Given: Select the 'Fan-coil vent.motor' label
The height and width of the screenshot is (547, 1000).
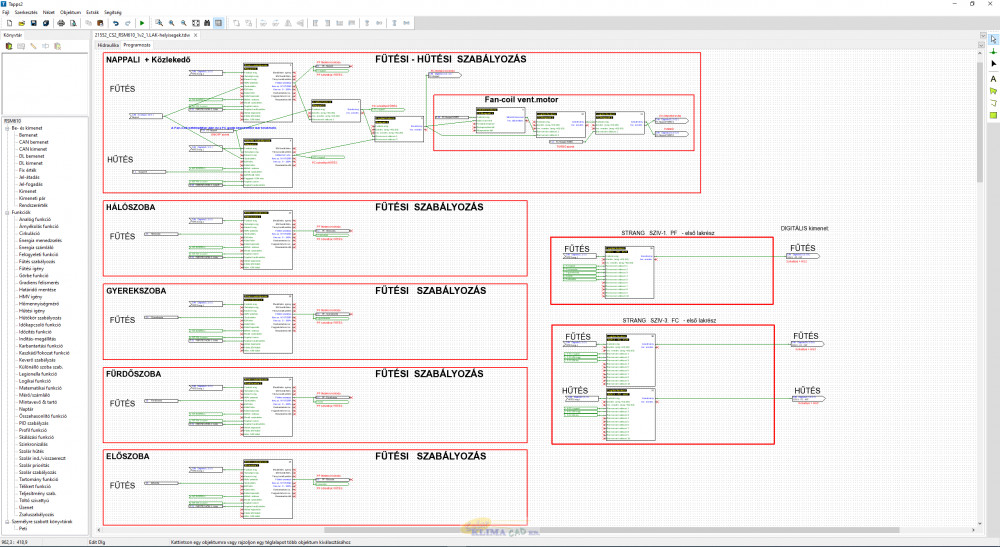Looking at the screenshot, I should click(521, 99).
